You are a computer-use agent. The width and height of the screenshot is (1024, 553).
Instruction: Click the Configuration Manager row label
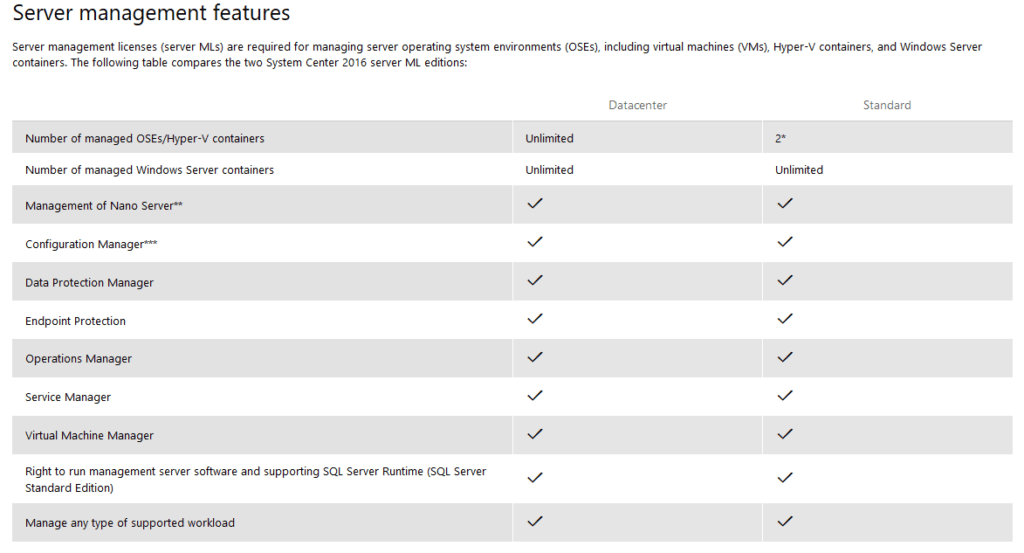click(x=91, y=244)
